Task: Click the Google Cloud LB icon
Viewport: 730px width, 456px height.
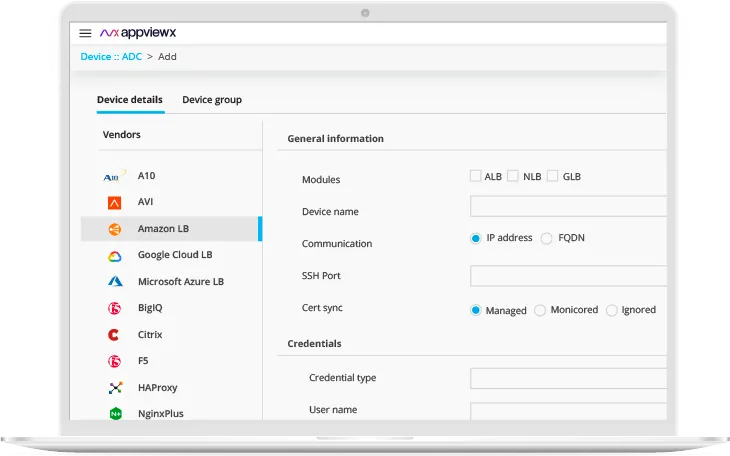Action: coord(115,256)
